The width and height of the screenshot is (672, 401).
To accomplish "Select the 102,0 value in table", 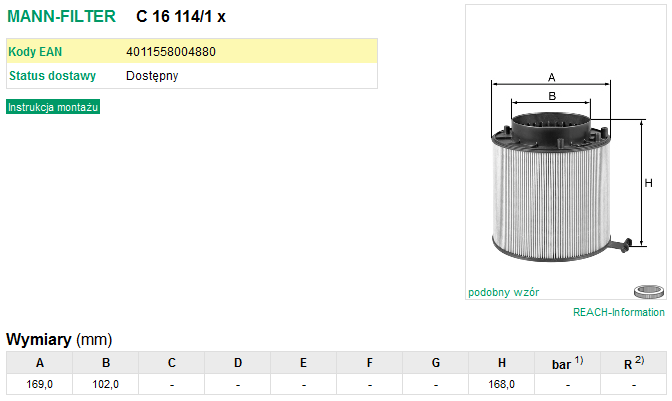I will click(105, 384).
